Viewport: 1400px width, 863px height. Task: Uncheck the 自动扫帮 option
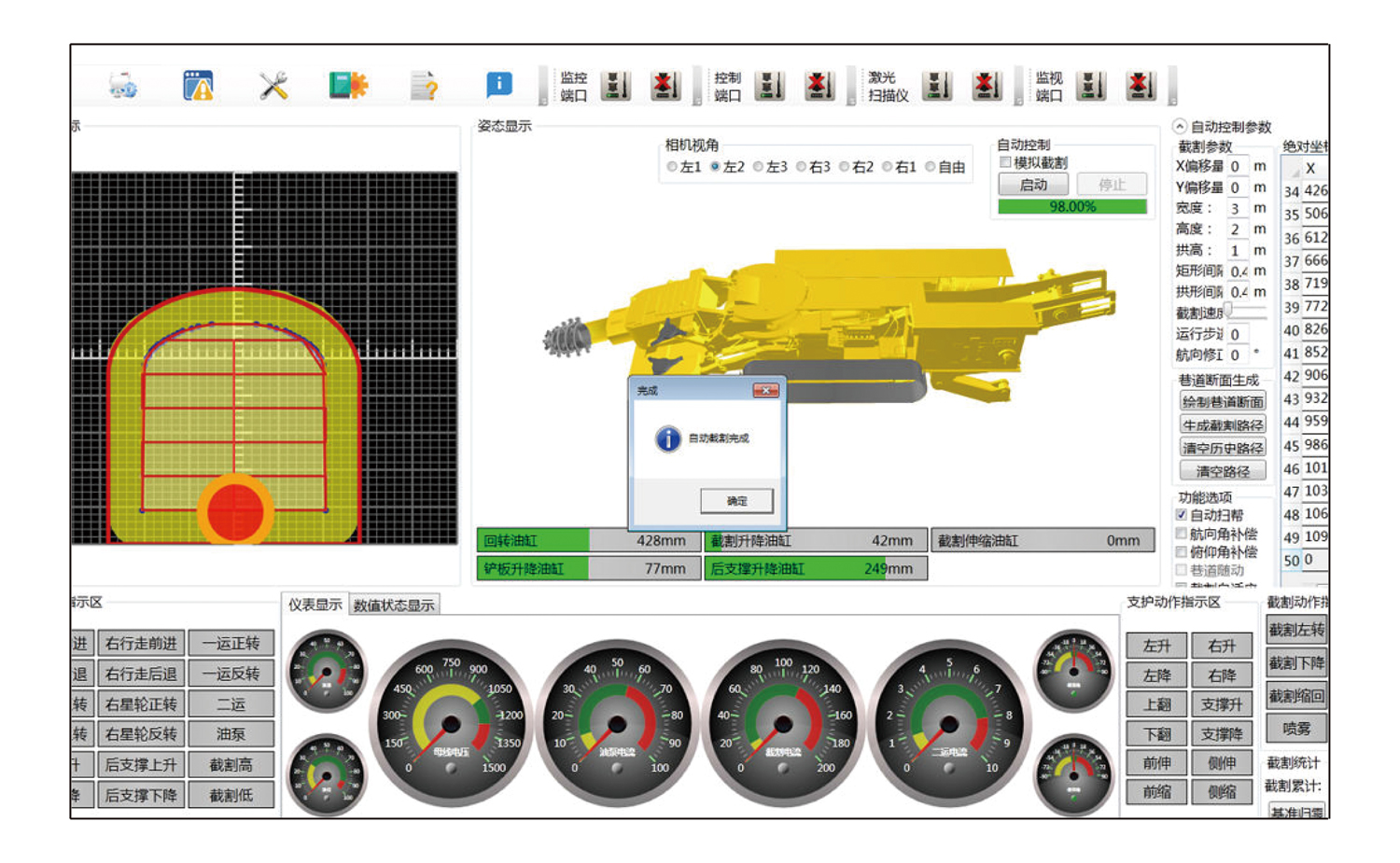tap(1182, 515)
